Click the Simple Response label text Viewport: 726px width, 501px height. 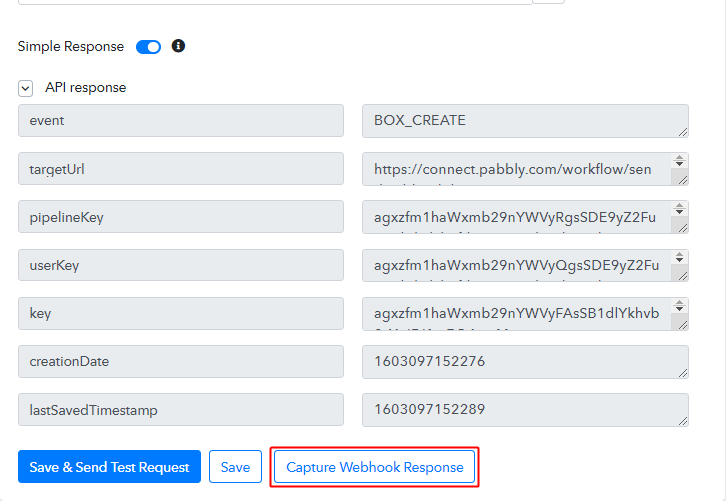point(71,47)
